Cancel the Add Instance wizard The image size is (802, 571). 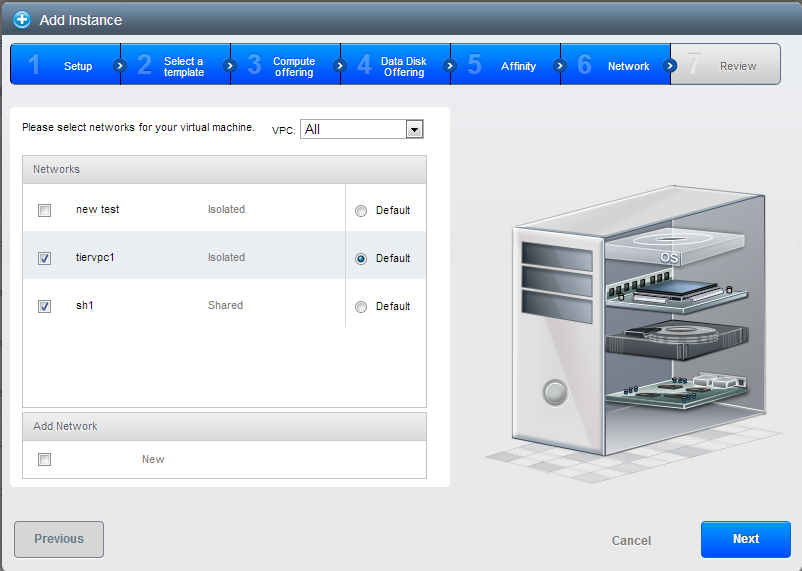(631, 540)
